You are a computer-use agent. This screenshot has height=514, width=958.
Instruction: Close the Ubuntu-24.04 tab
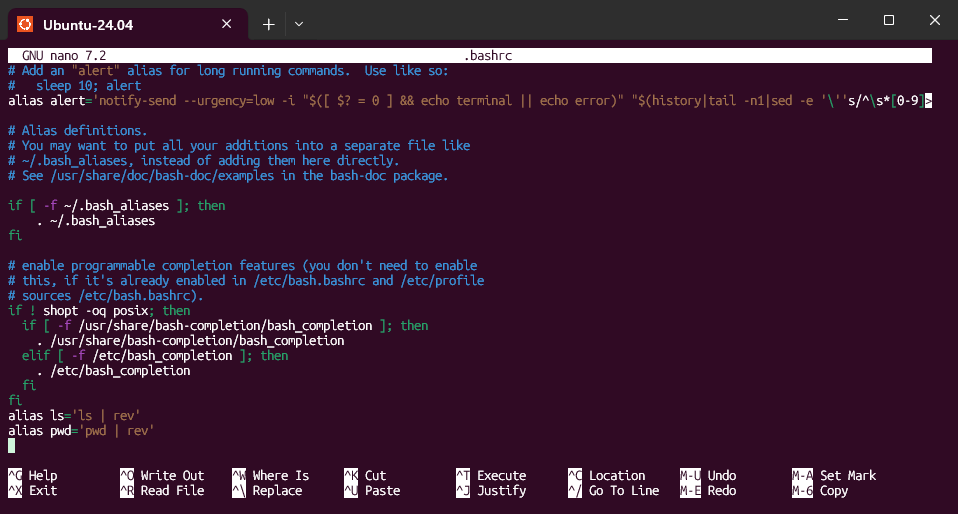click(231, 23)
